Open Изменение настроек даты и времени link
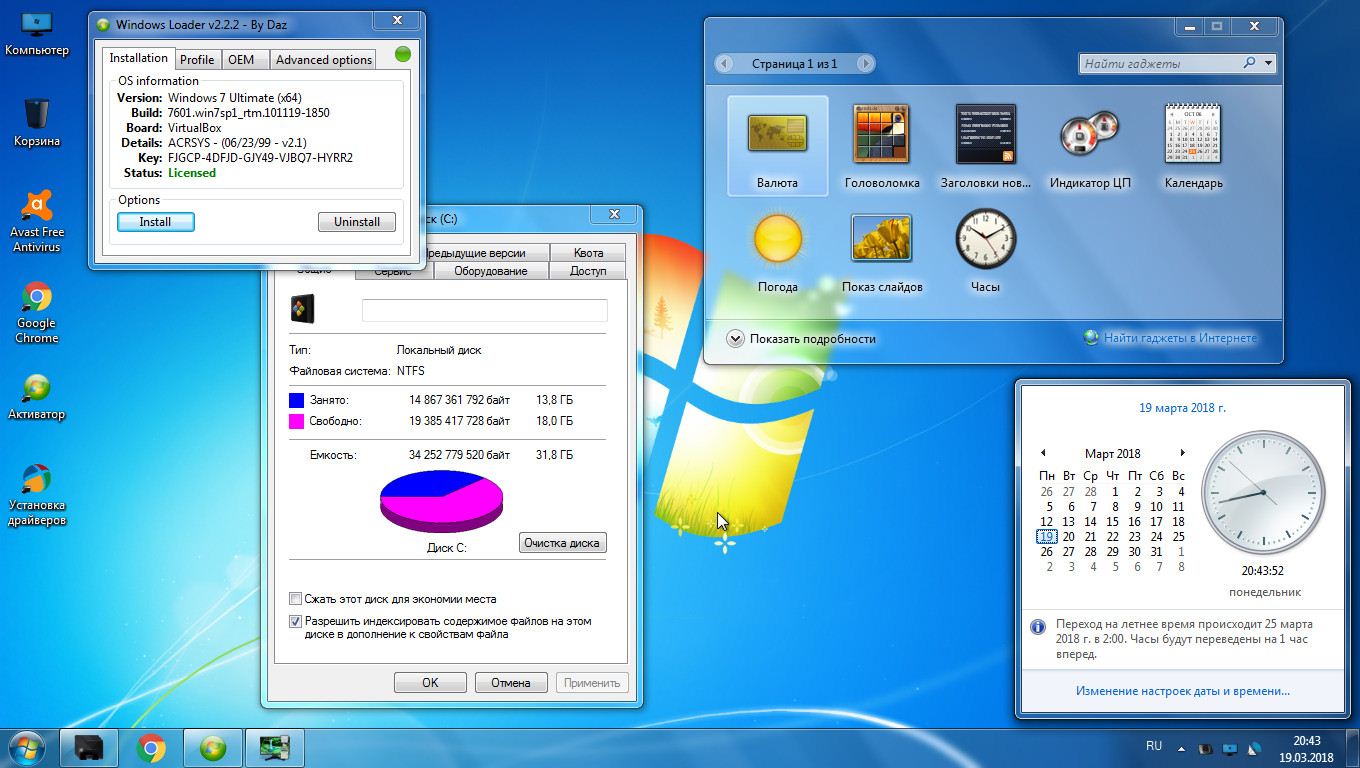1360x768 pixels. pos(1183,691)
